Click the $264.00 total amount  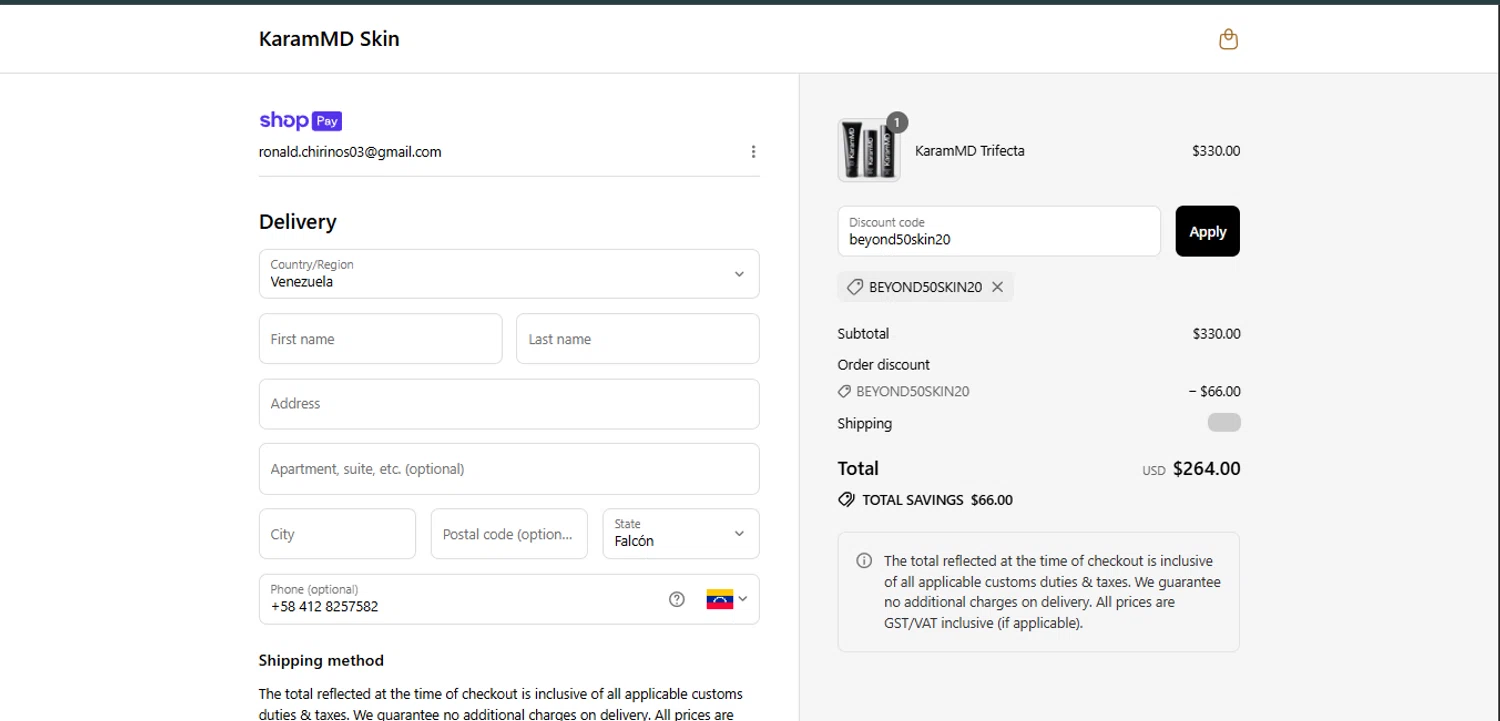click(1207, 468)
